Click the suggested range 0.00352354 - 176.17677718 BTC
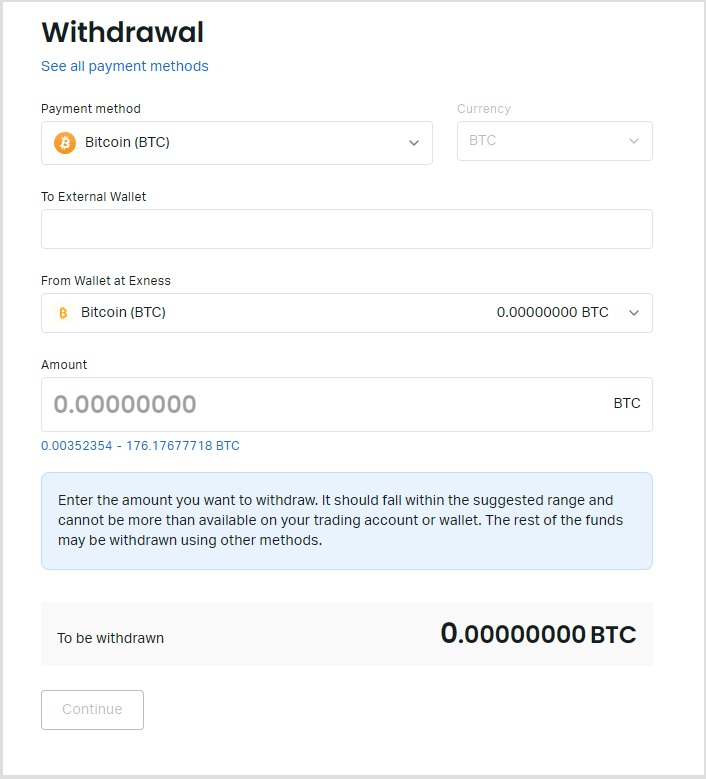706x779 pixels. [140, 446]
